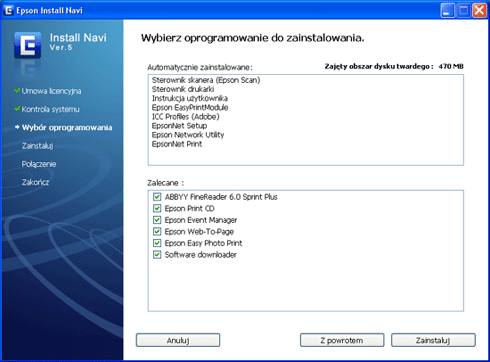The image size is (490, 362).
Task: Click Sterownik drukarki list entry
Action: click(183, 89)
